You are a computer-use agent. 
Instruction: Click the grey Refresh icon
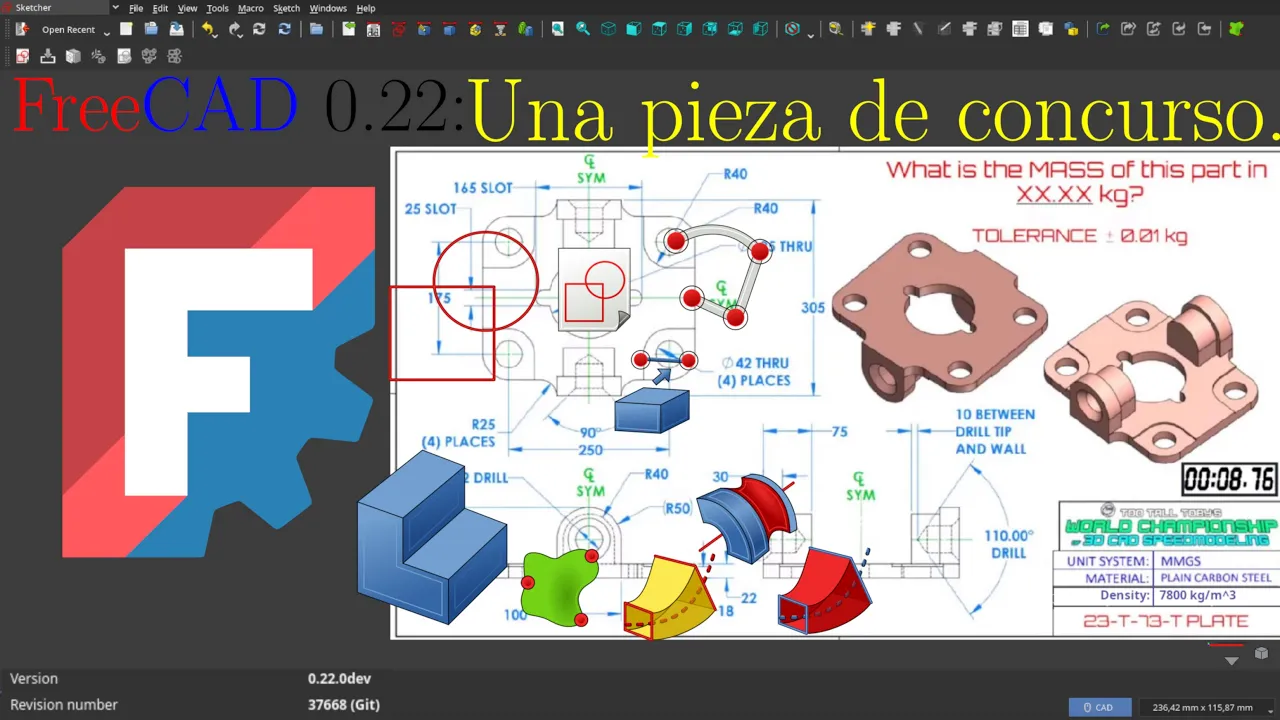[x=259, y=30]
